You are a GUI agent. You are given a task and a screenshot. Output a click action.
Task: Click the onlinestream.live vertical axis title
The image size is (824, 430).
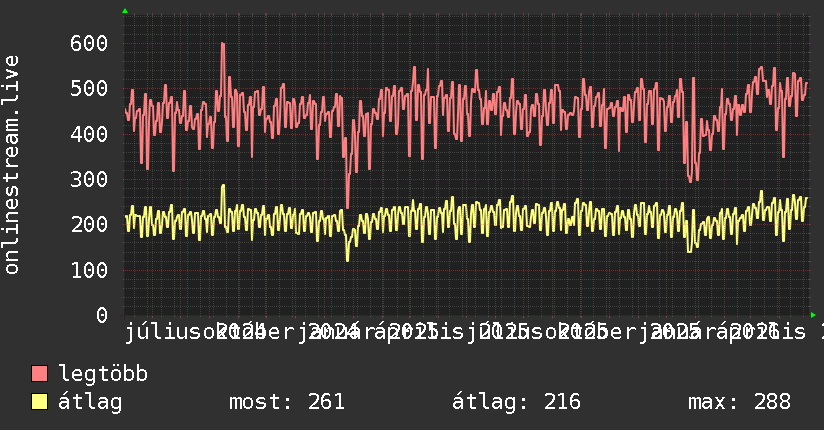11,165
